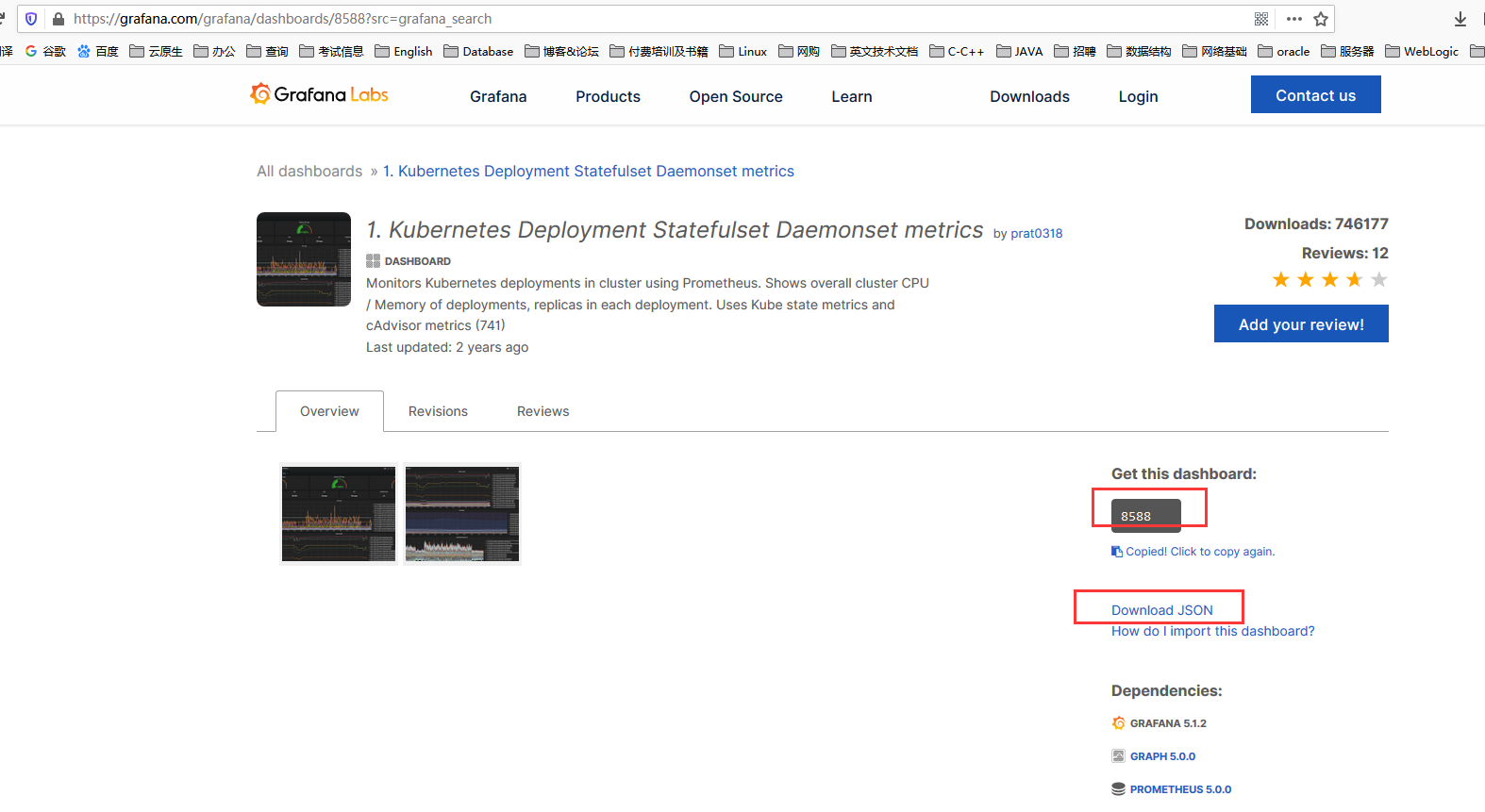Screen dimensions: 1485x812
Task: Click the Grafana Labs logo
Action: [x=319, y=94]
